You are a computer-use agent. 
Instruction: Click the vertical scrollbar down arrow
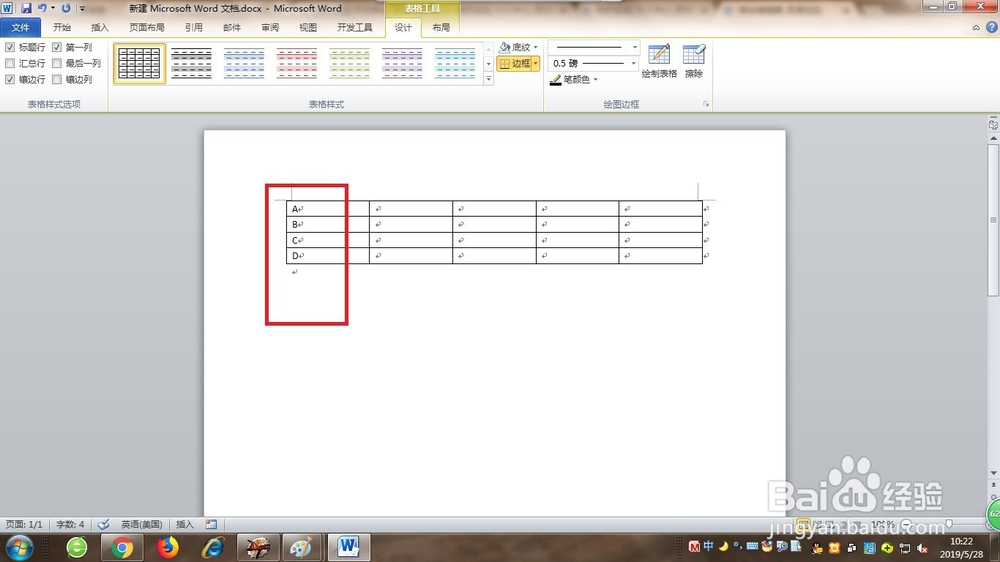pos(993,473)
